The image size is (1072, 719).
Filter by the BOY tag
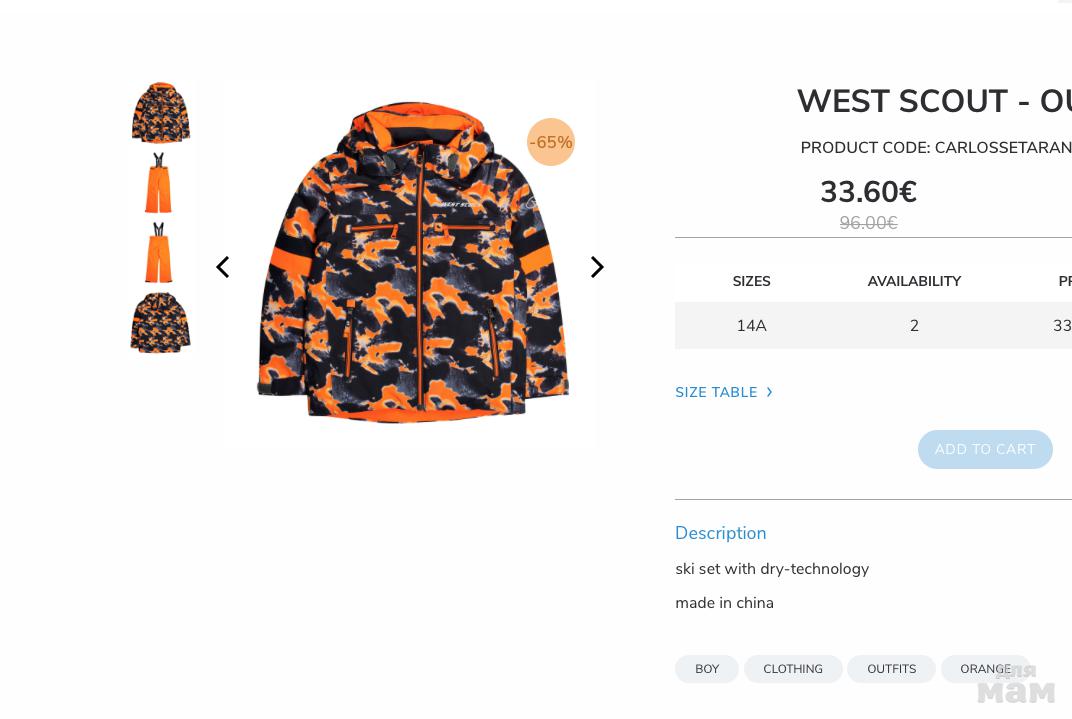tap(707, 669)
